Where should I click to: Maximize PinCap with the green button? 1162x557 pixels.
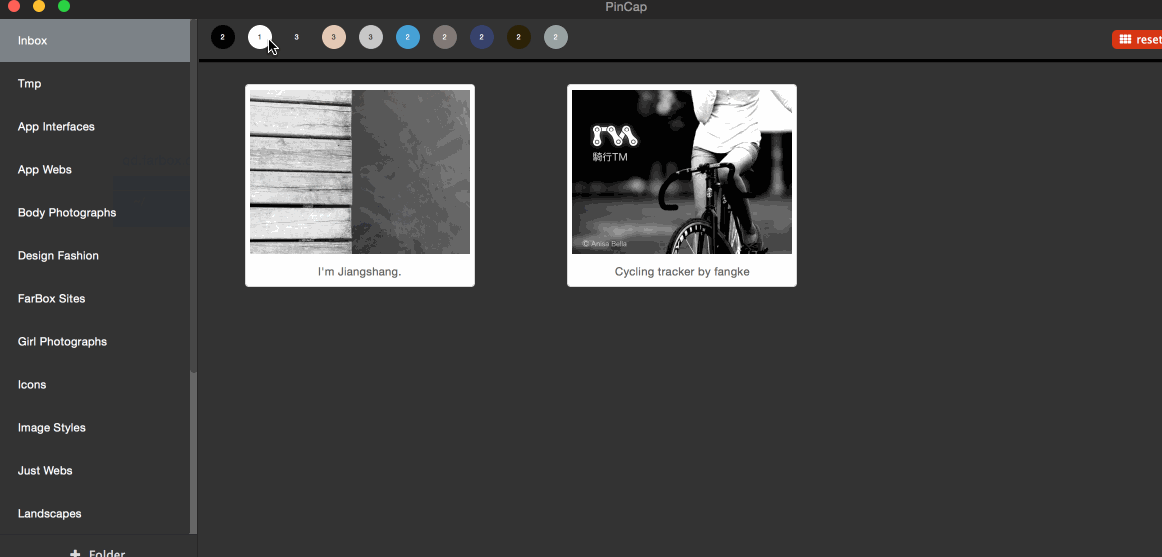click(x=64, y=7)
